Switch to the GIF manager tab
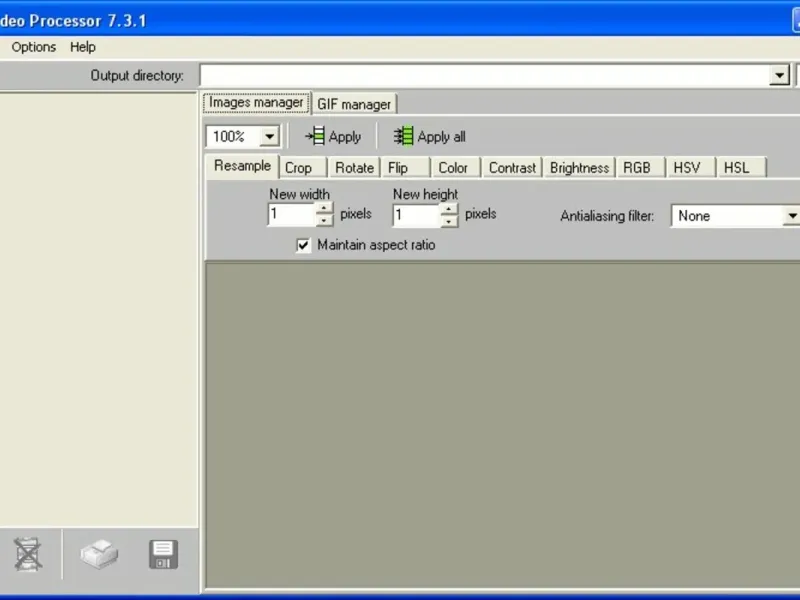 point(354,105)
